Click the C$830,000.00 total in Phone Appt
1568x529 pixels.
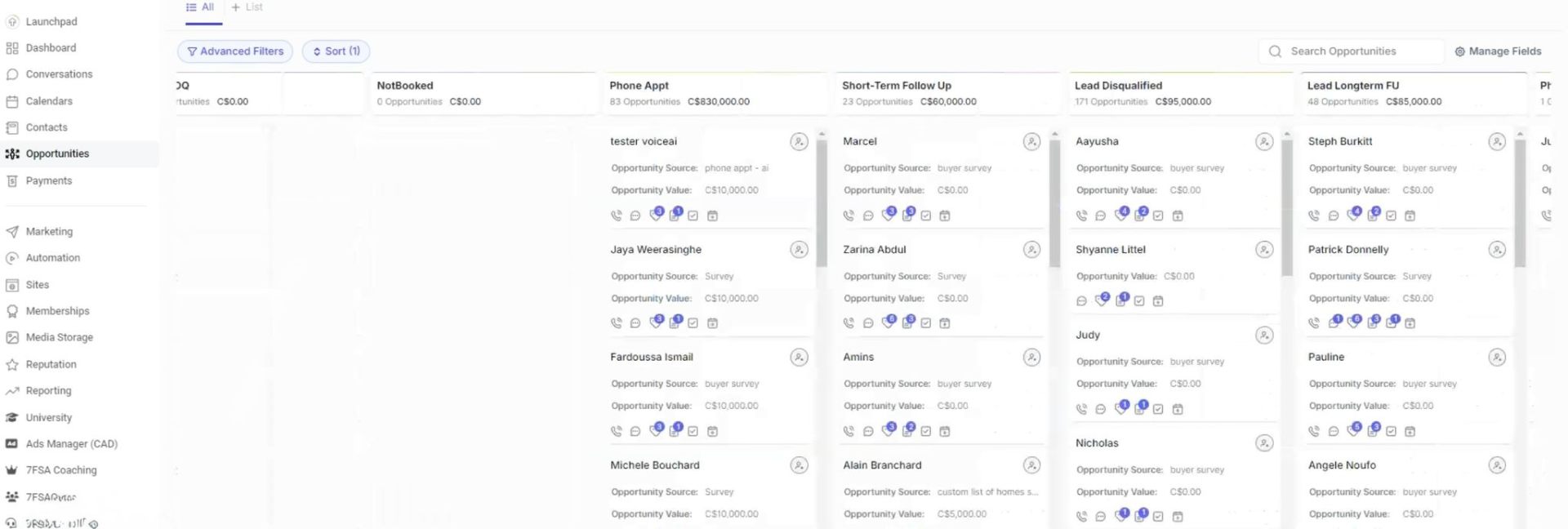coord(719,102)
